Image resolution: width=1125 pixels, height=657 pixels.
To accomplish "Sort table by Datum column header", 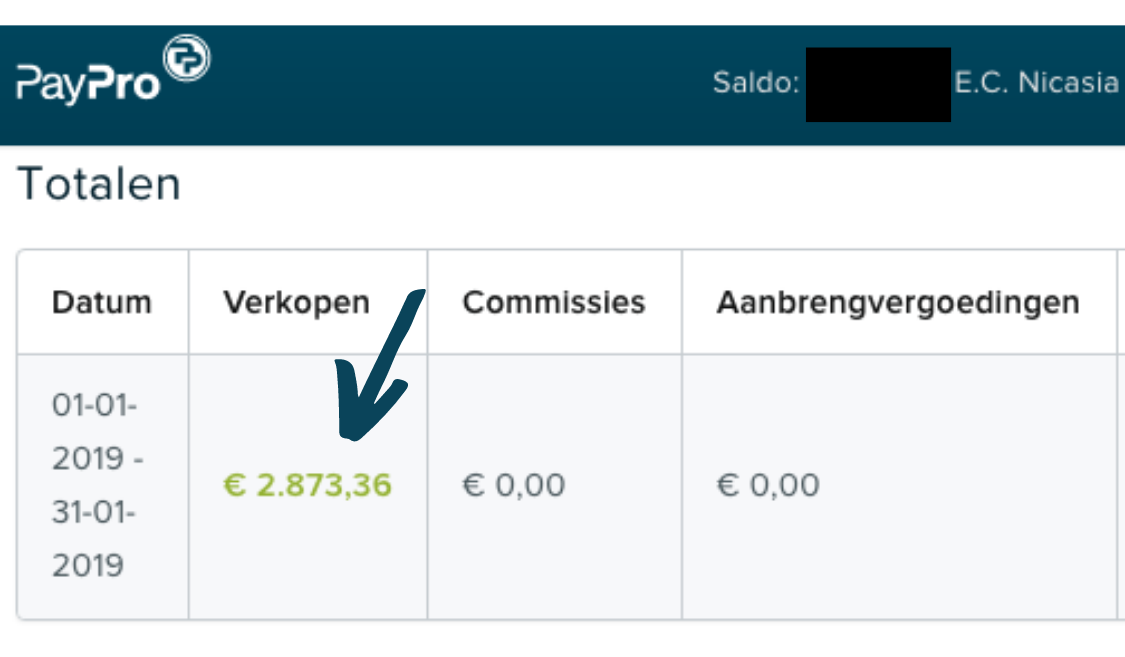I will [102, 302].
